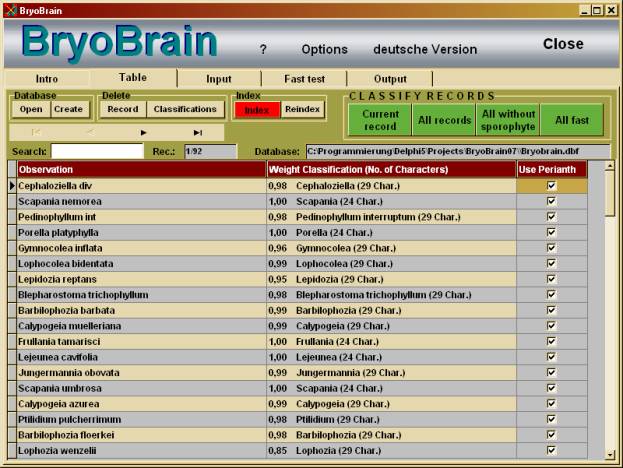623x468 pixels.
Task: Select the Lepidozia reptans observation row
Action: (140, 279)
